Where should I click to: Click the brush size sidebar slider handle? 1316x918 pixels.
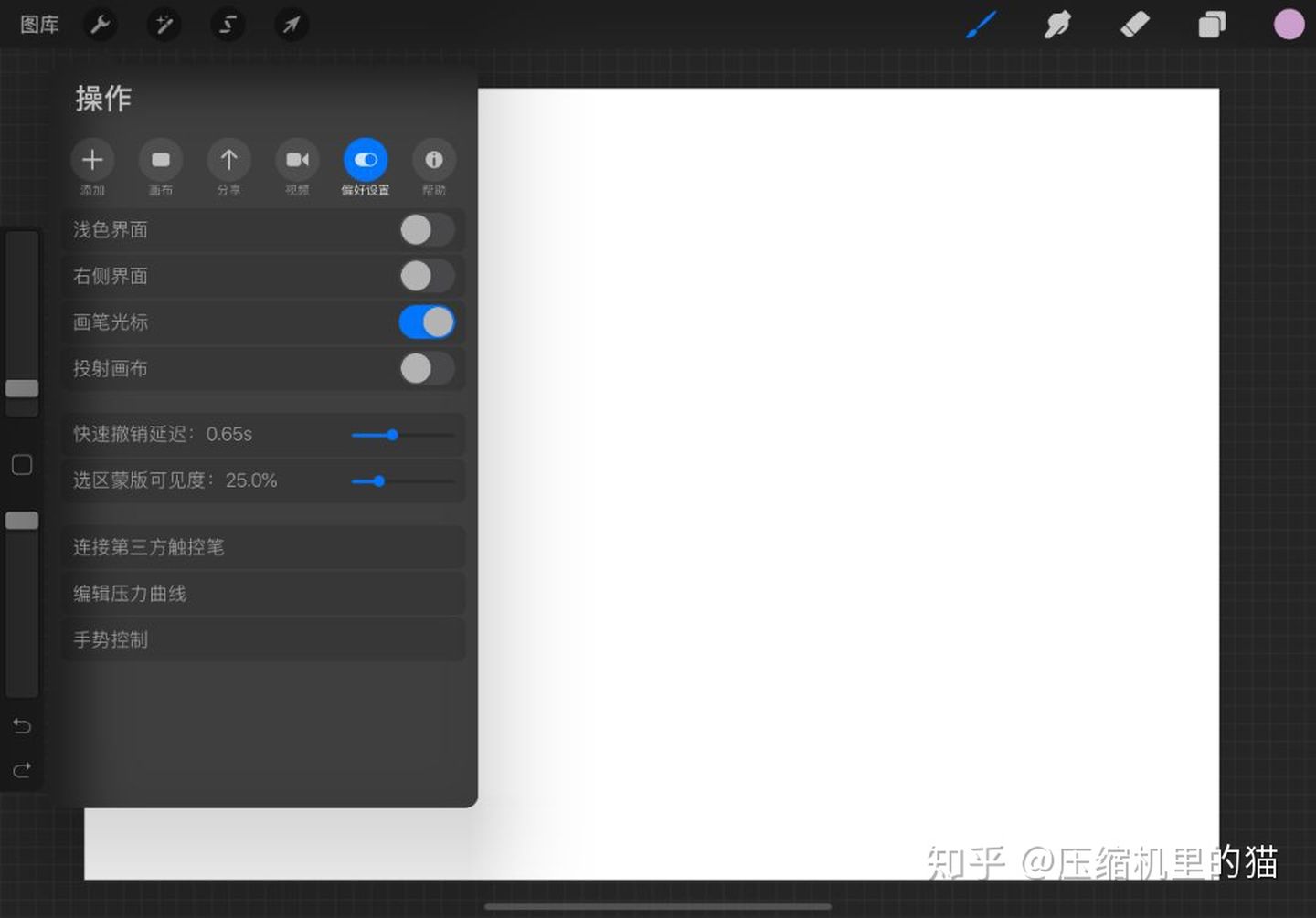[x=22, y=388]
